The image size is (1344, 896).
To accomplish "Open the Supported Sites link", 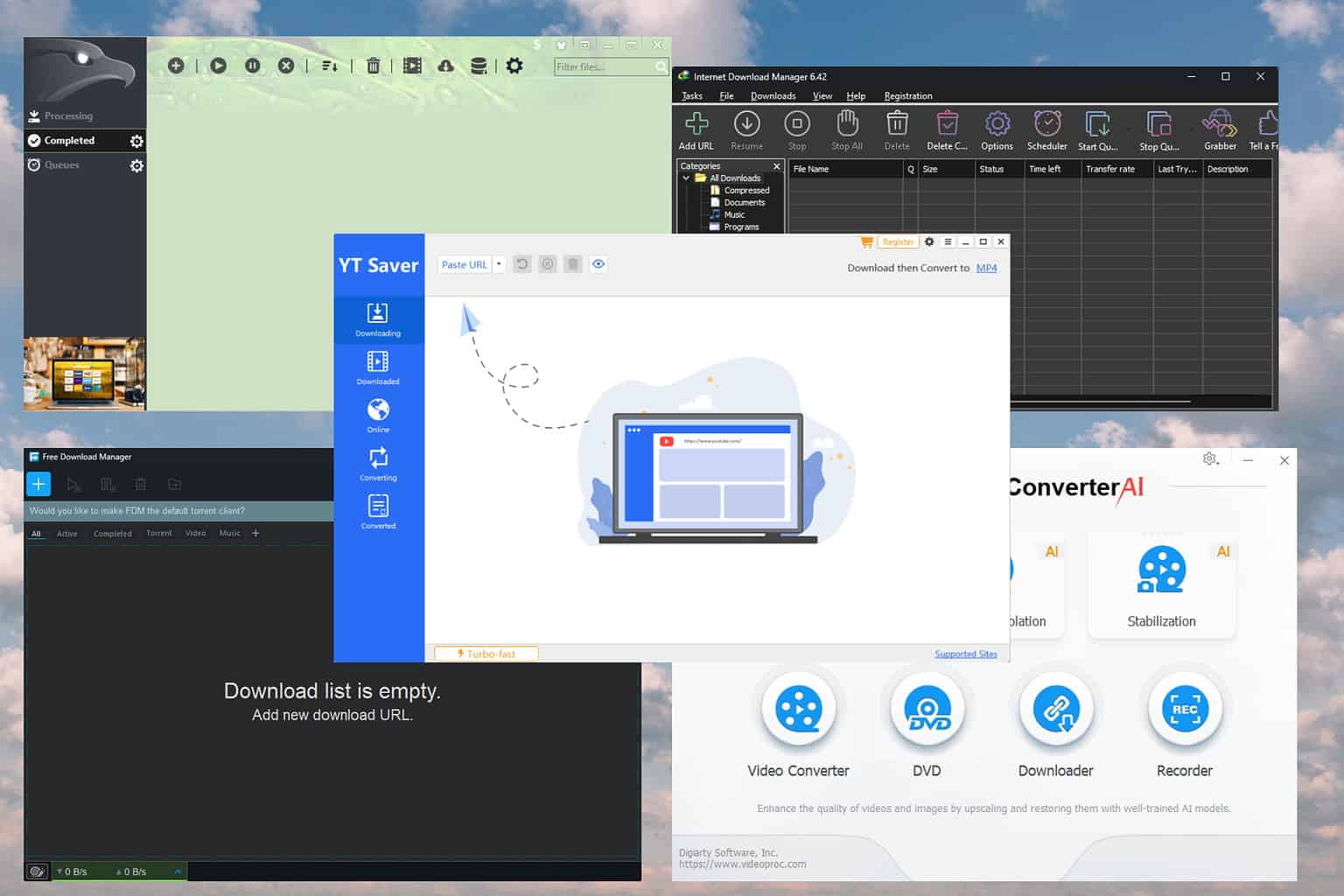I will tap(966, 654).
